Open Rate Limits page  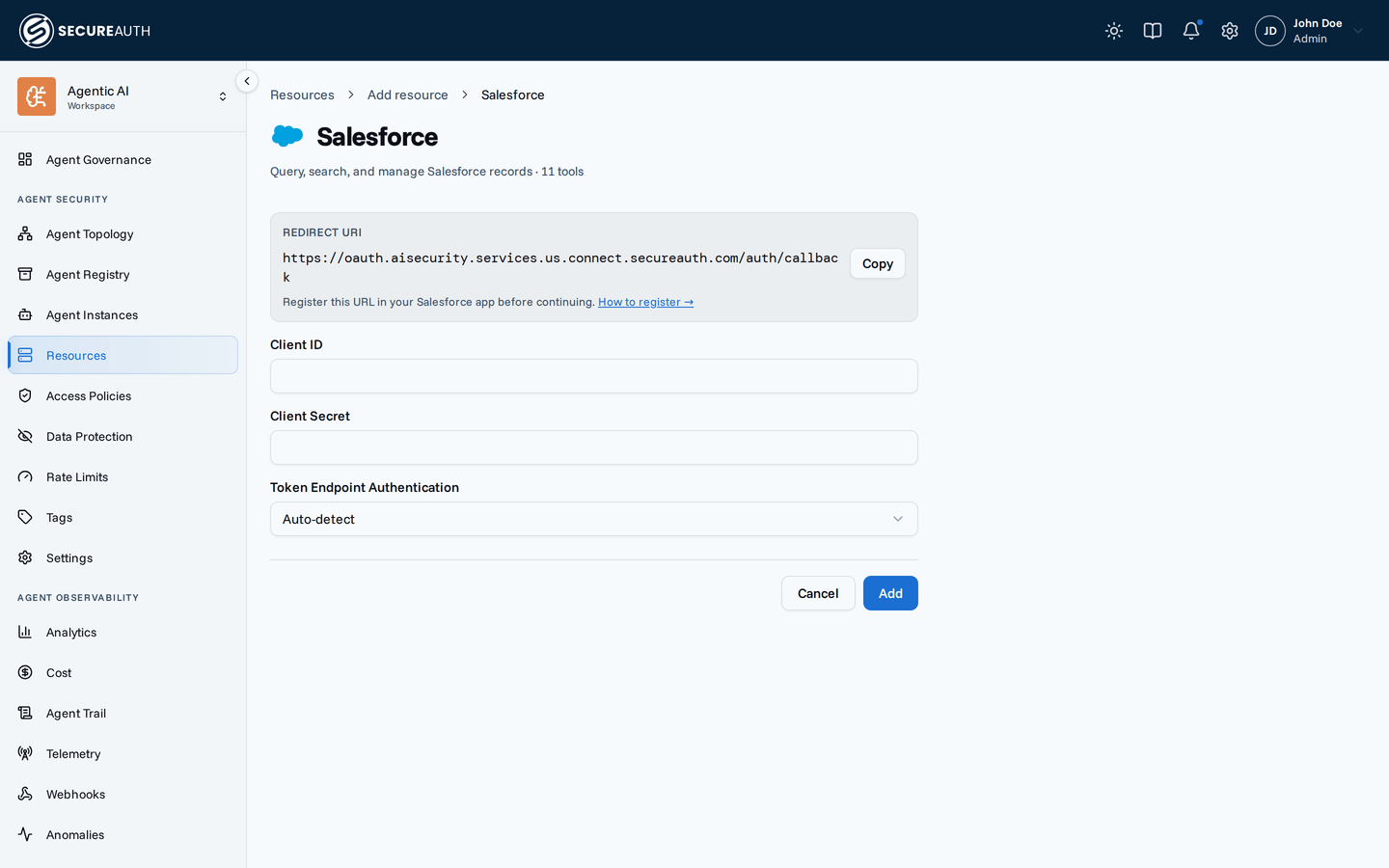(123, 476)
